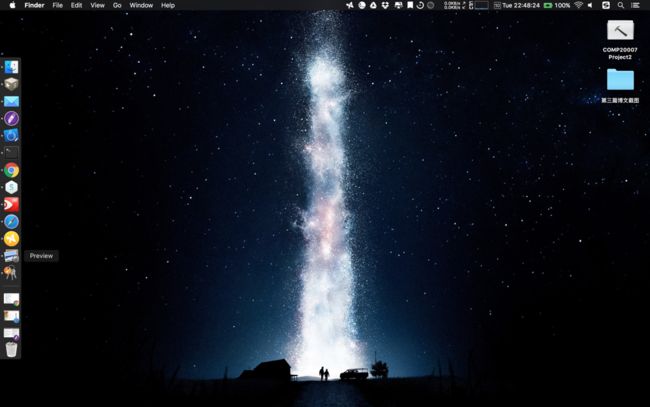Open Notification Center icon
Screen dimensions: 650x407
click(635, 5)
